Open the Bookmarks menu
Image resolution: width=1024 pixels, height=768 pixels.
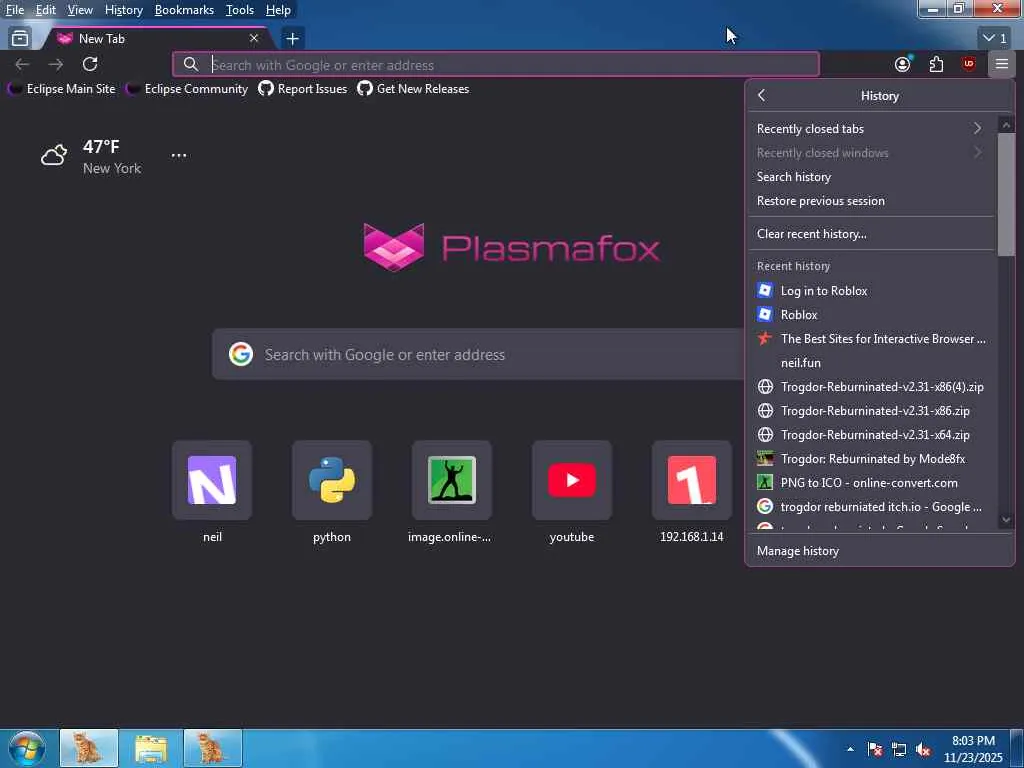[x=184, y=10]
